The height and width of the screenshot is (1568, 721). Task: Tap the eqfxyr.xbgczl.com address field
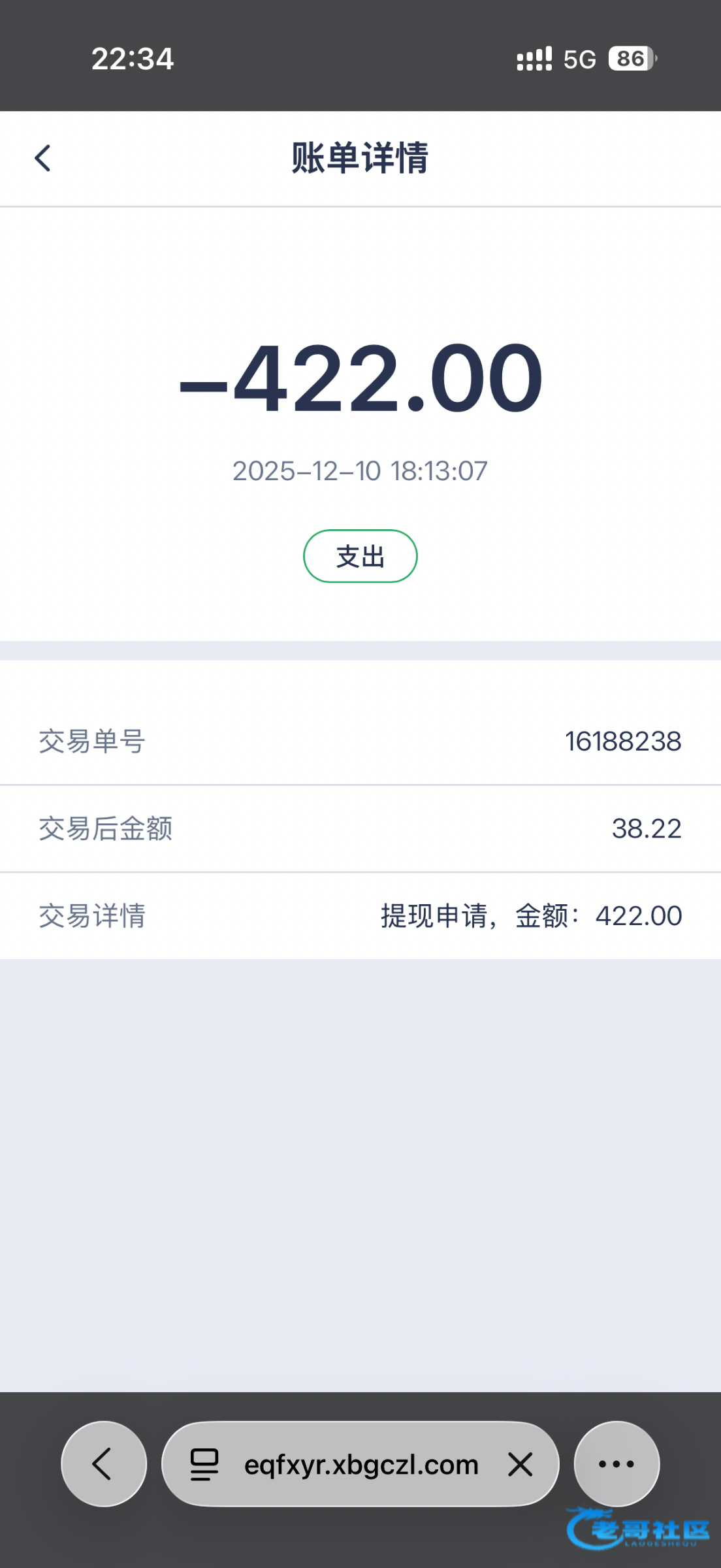[361, 1464]
